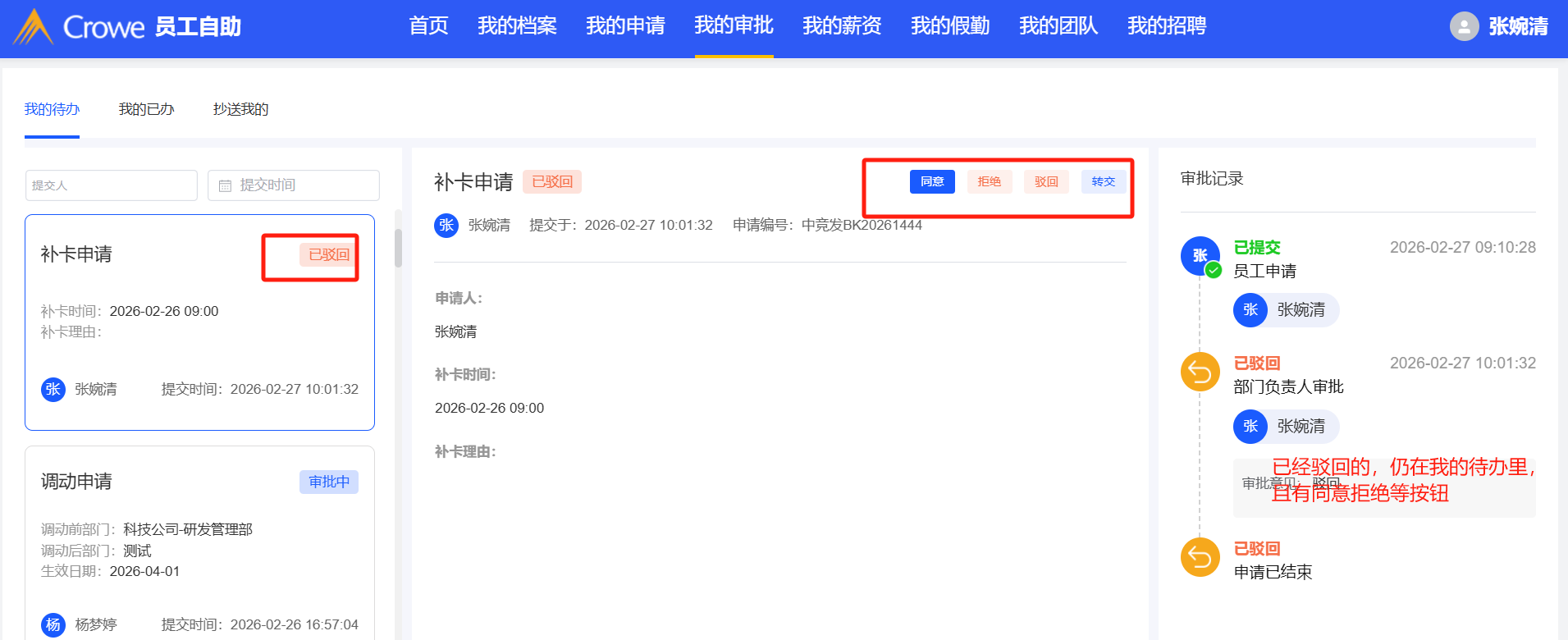This screenshot has width=1568, height=640.
Task: Click orange return icon for 部门负责人审批 step
Action: click(1200, 373)
